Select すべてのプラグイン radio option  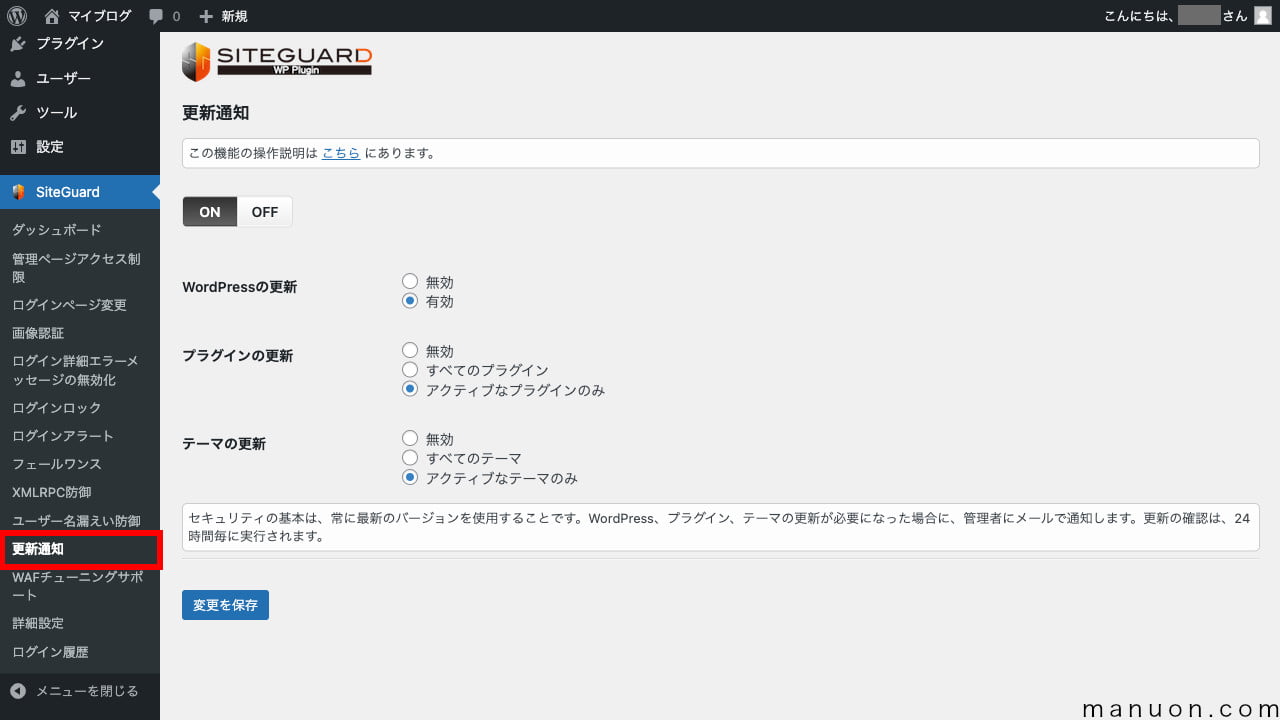(x=410, y=370)
